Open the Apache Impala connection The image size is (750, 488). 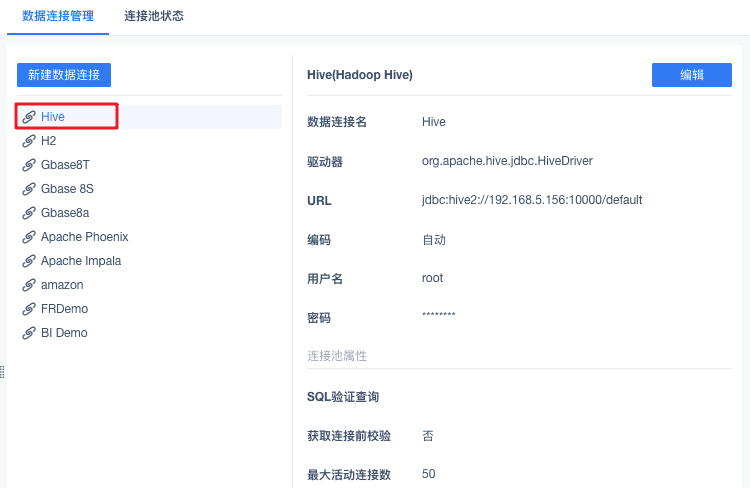(81, 261)
